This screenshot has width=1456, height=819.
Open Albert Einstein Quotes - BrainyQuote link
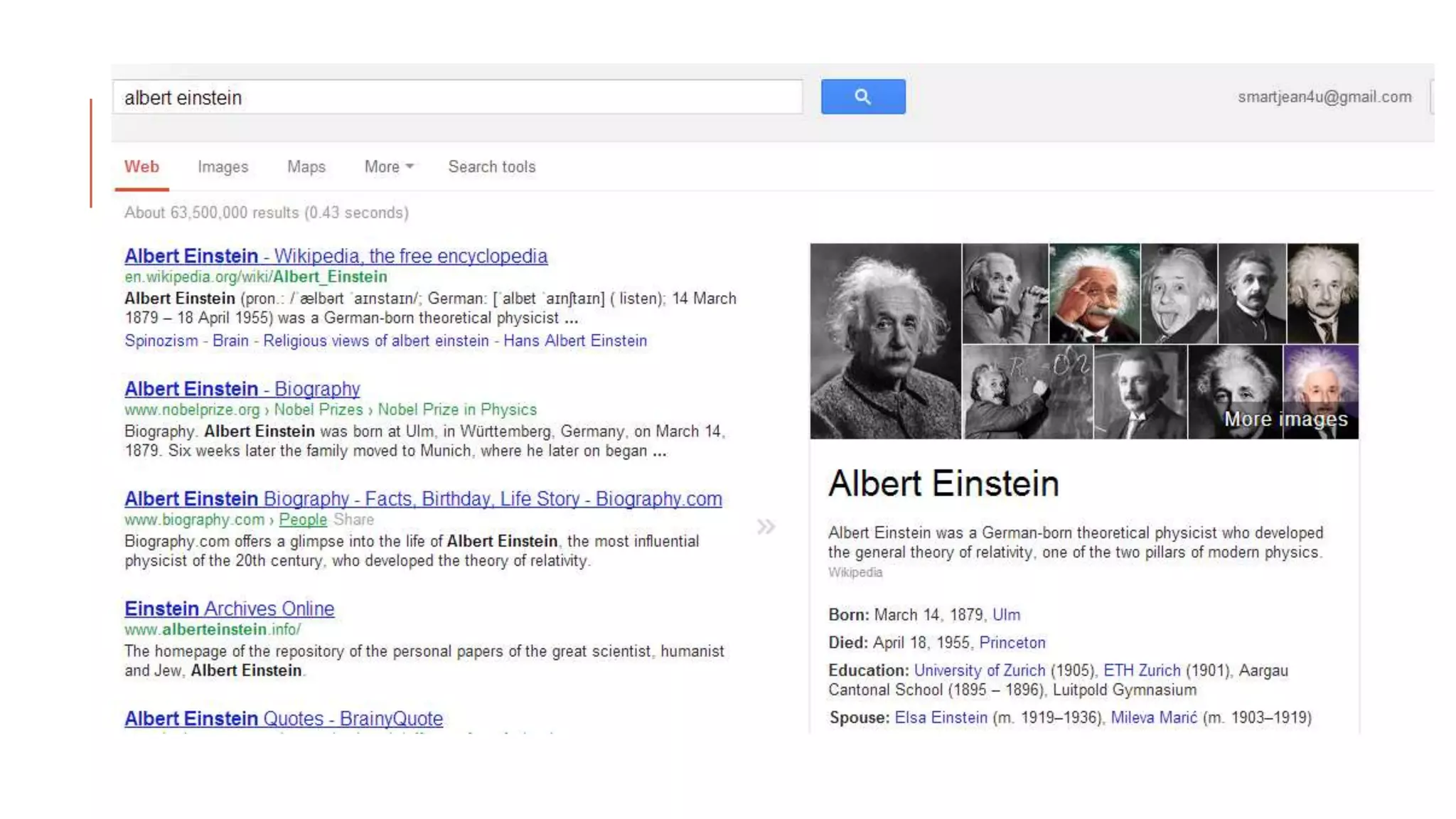click(x=283, y=719)
